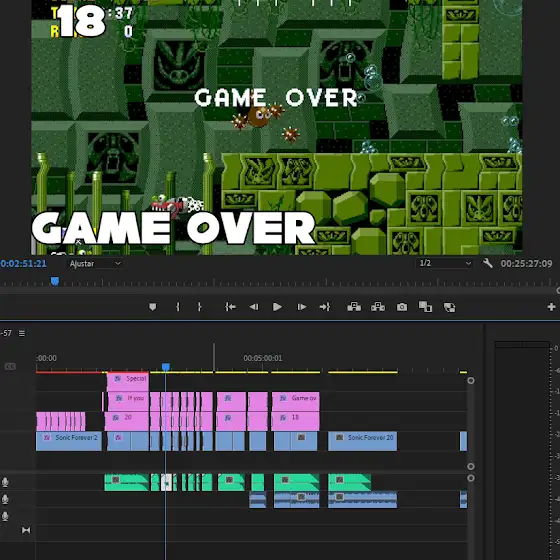
Task: Select the Sonic Forever 20 video clip
Action: 362,441
